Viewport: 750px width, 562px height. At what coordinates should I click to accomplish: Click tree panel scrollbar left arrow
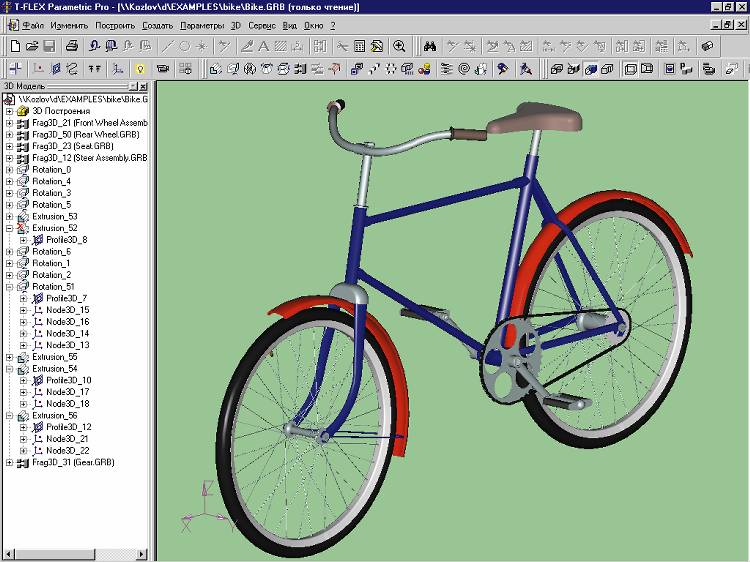(x=9, y=555)
